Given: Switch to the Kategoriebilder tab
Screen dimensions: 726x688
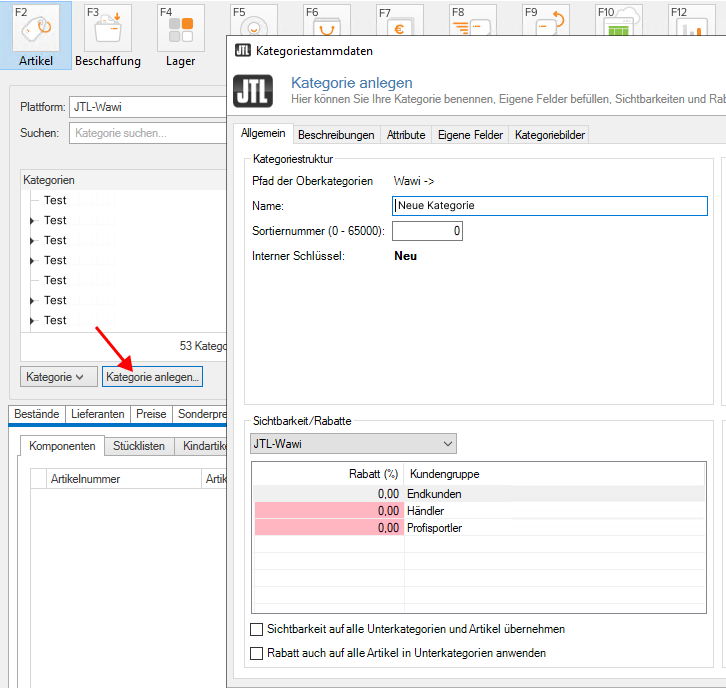Looking at the screenshot, I should 550,135.
